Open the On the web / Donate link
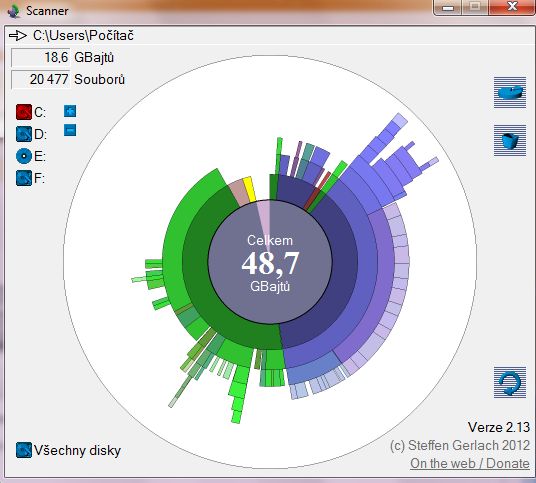Screen dimensions: 536x483 (x=470, y=464)
